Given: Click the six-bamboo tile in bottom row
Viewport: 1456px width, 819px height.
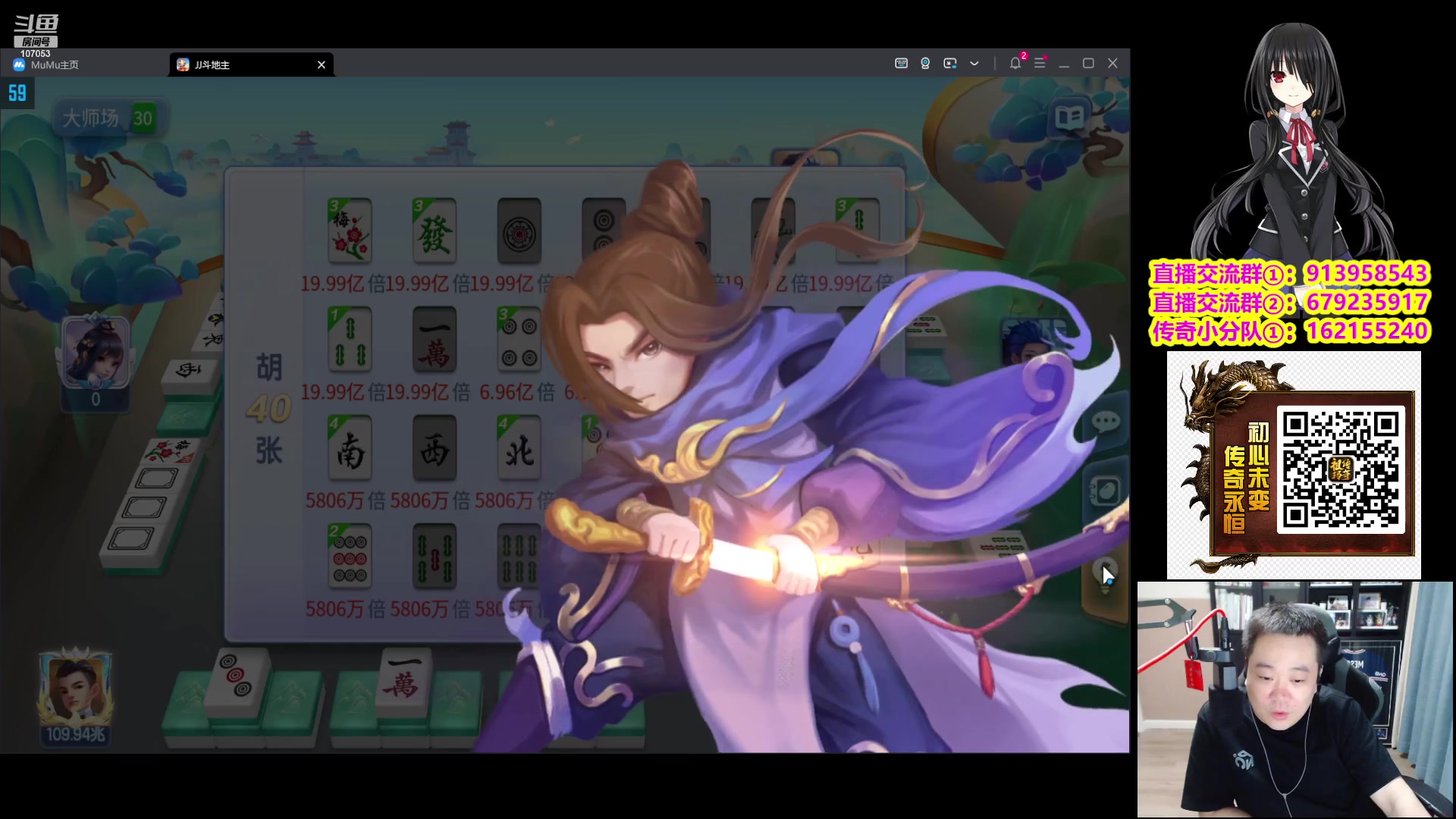Looking at the screenshot, I should click(519, 556).
